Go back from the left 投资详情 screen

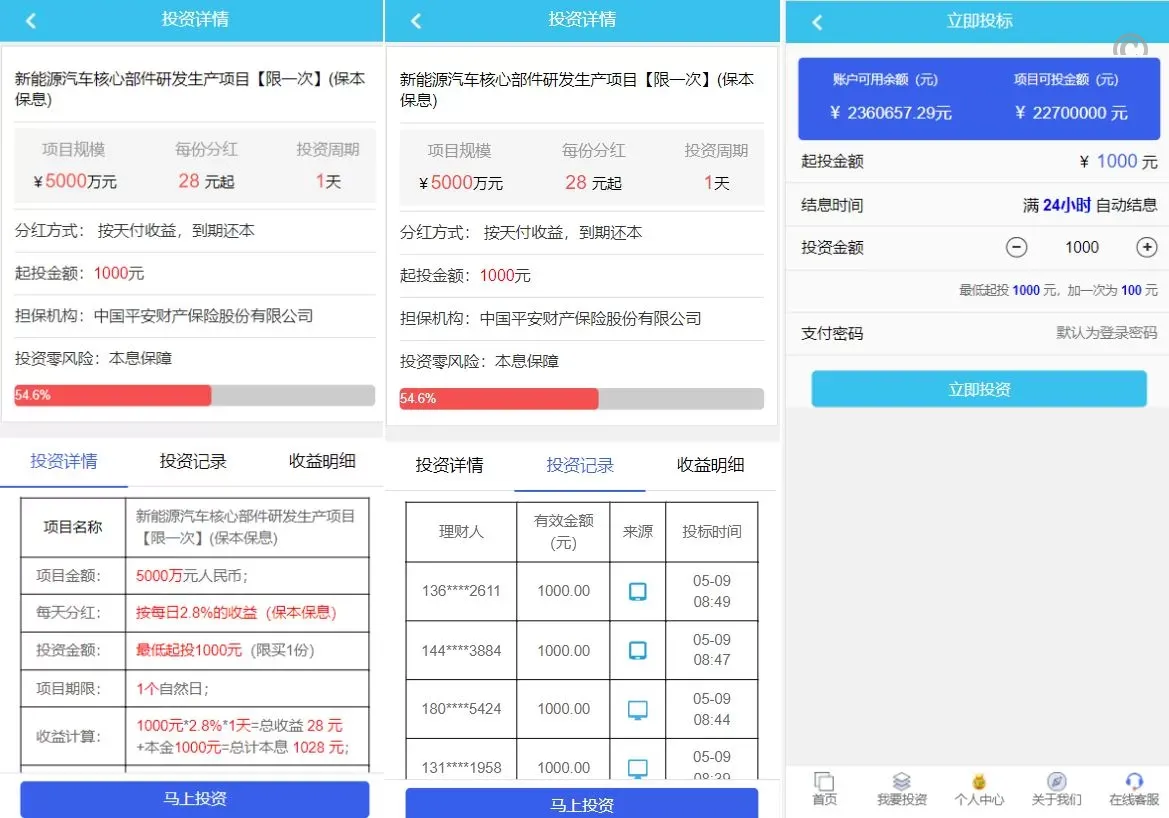31,20
